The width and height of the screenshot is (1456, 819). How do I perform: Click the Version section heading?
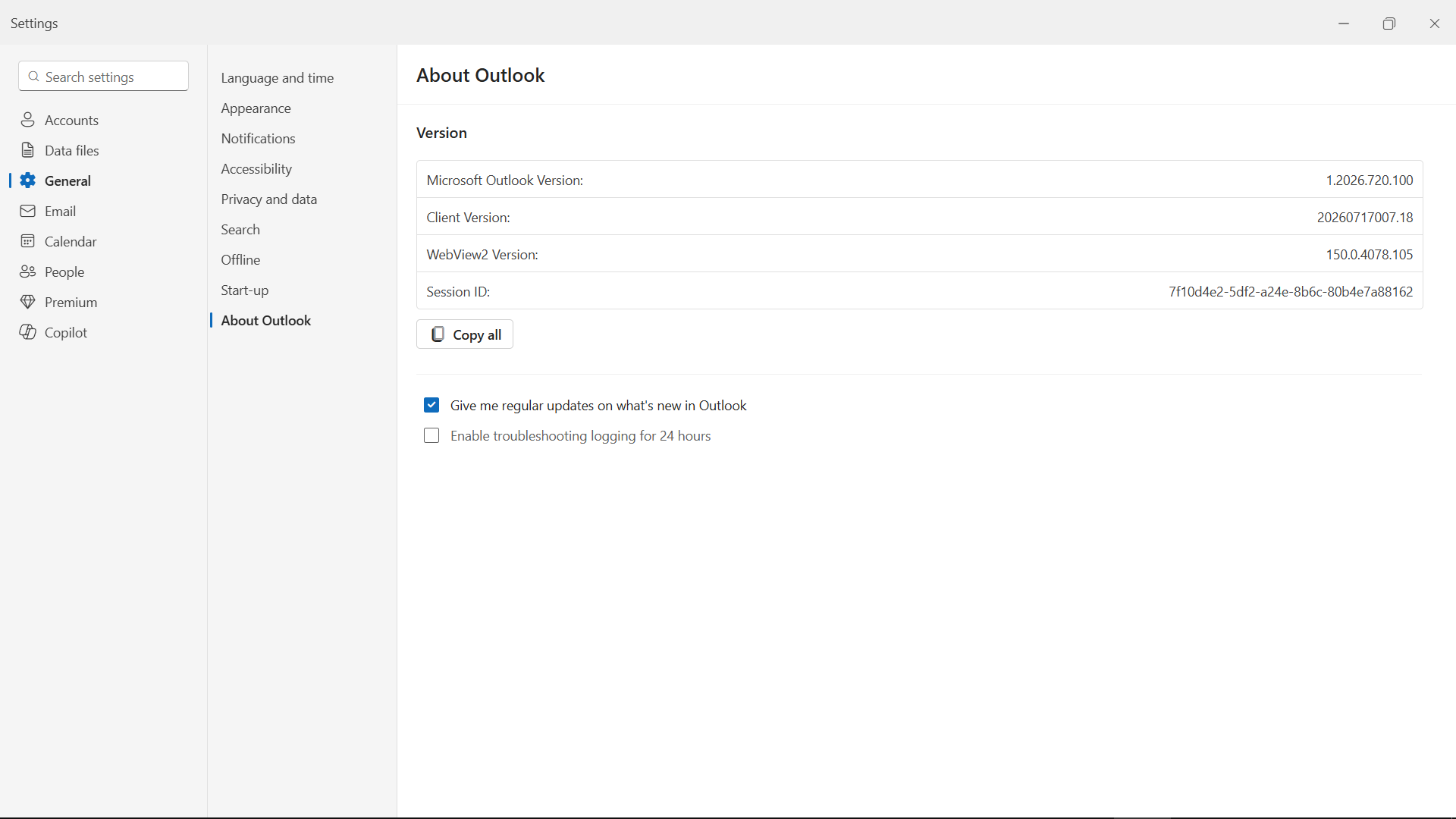point(441,133)
